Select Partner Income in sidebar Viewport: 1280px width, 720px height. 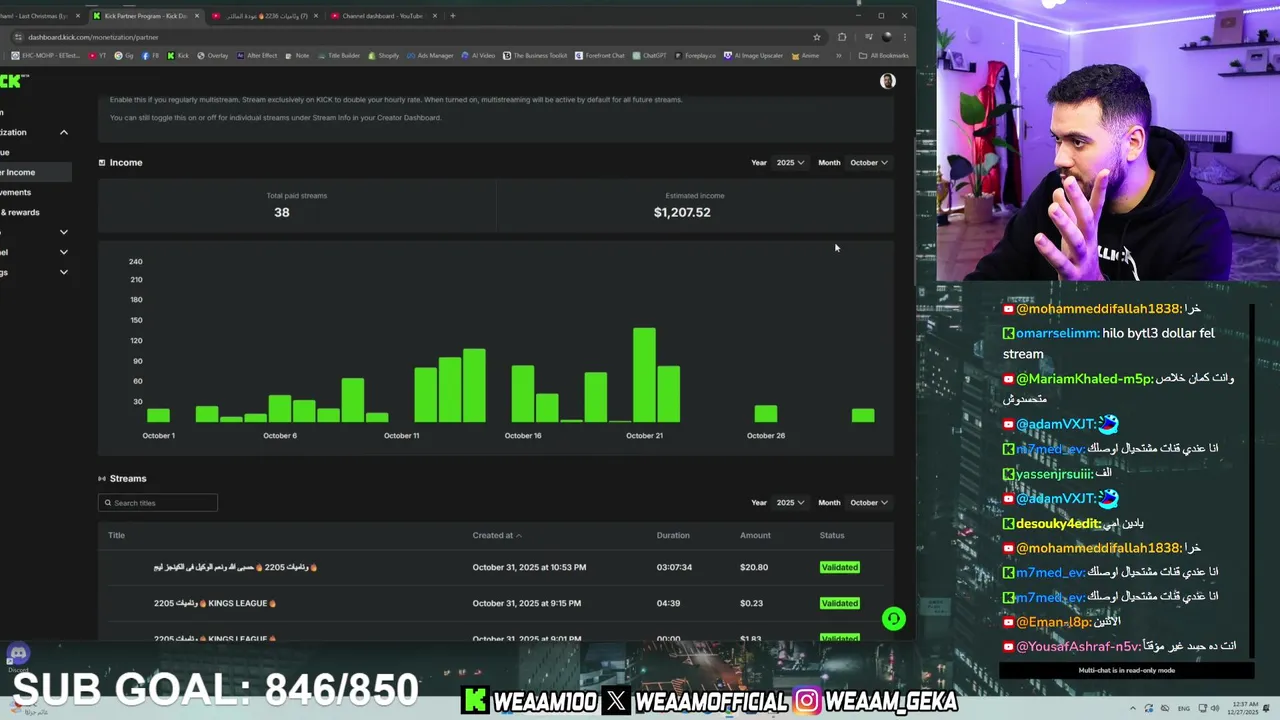(35, 172)
